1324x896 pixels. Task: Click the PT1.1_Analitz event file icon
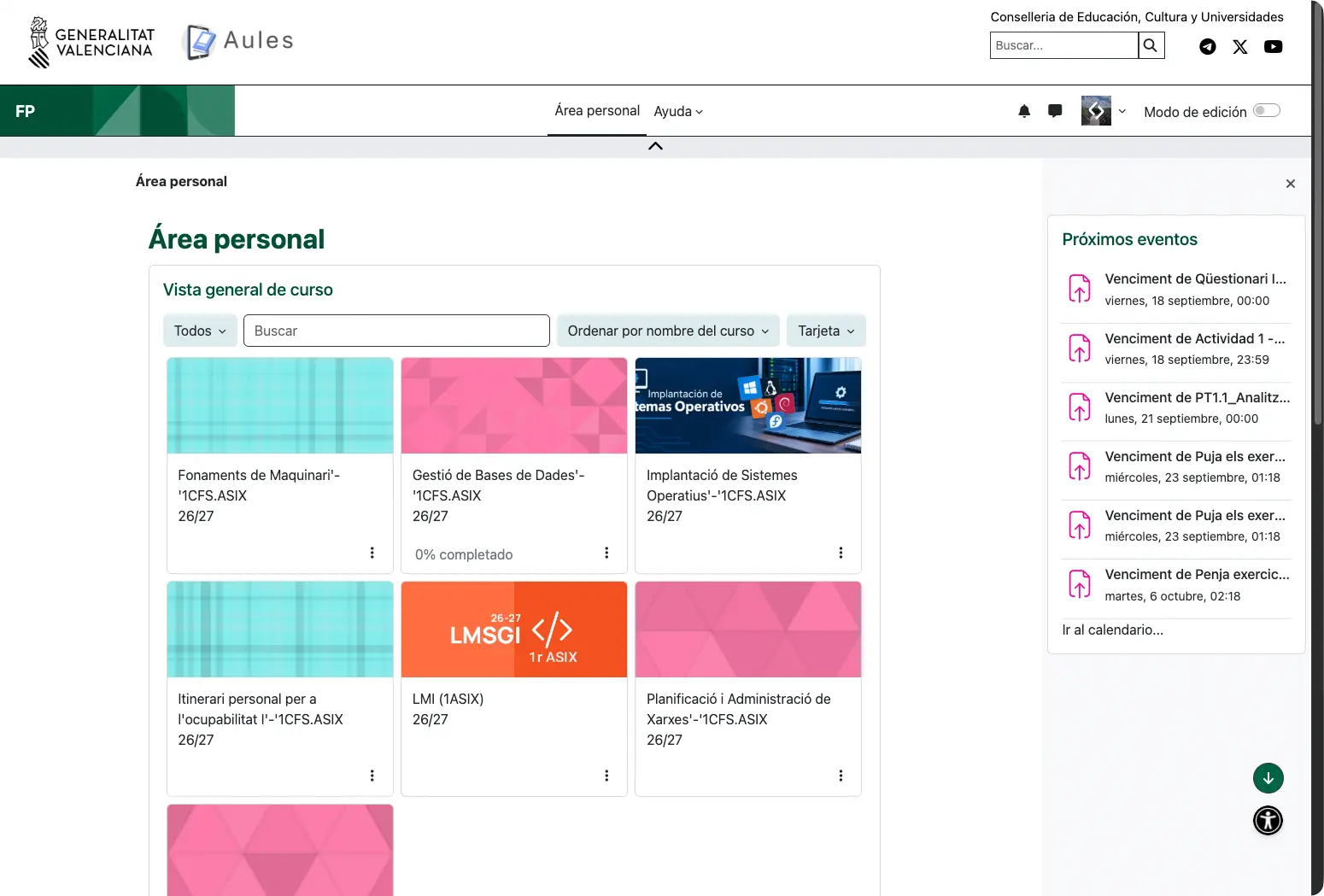[x=1080, y=407]
